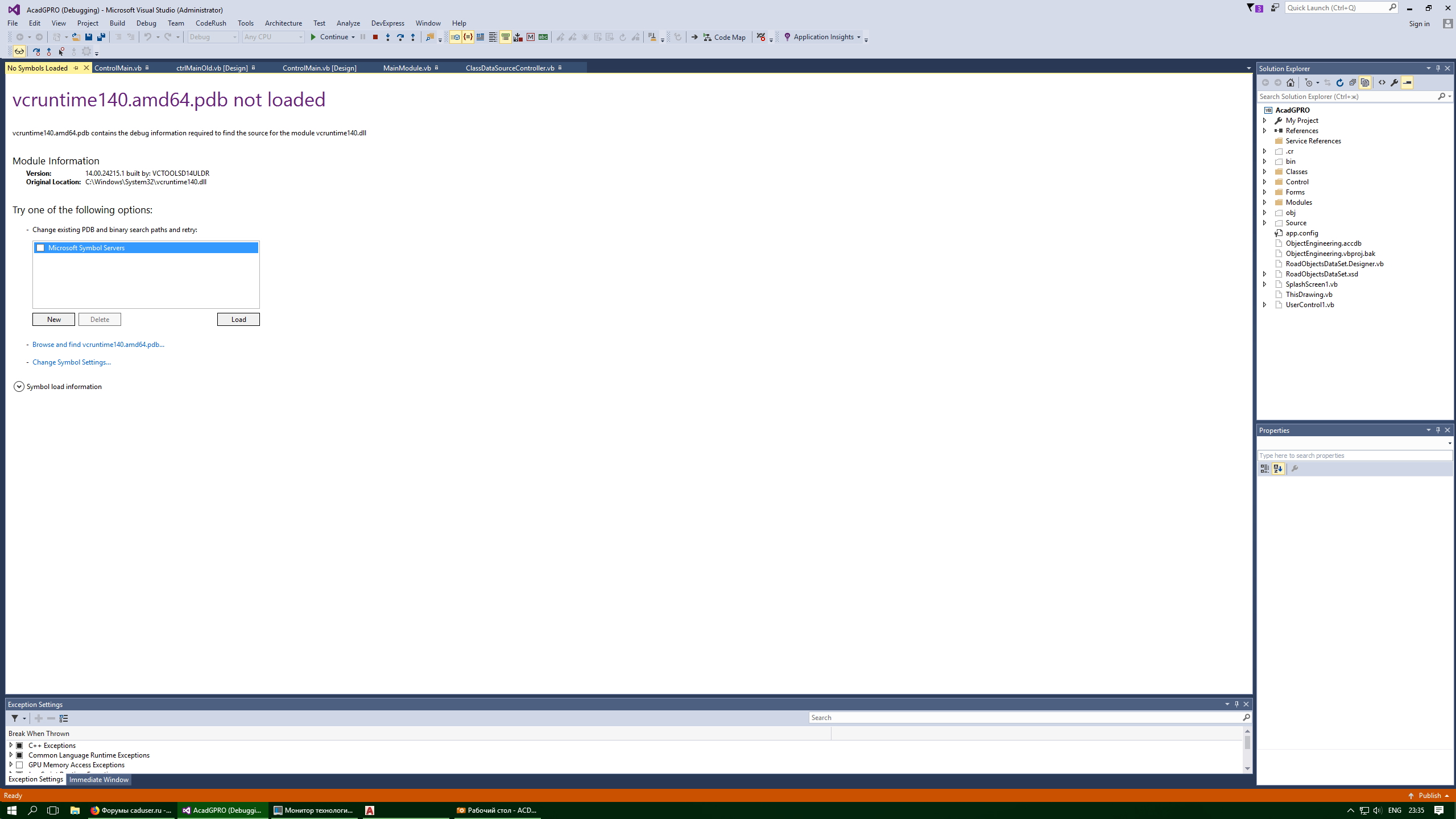Click the Pause (Break All) icon
This screenshot has width=1456, height=819.
pyautogui.click(x=363, y=37)
